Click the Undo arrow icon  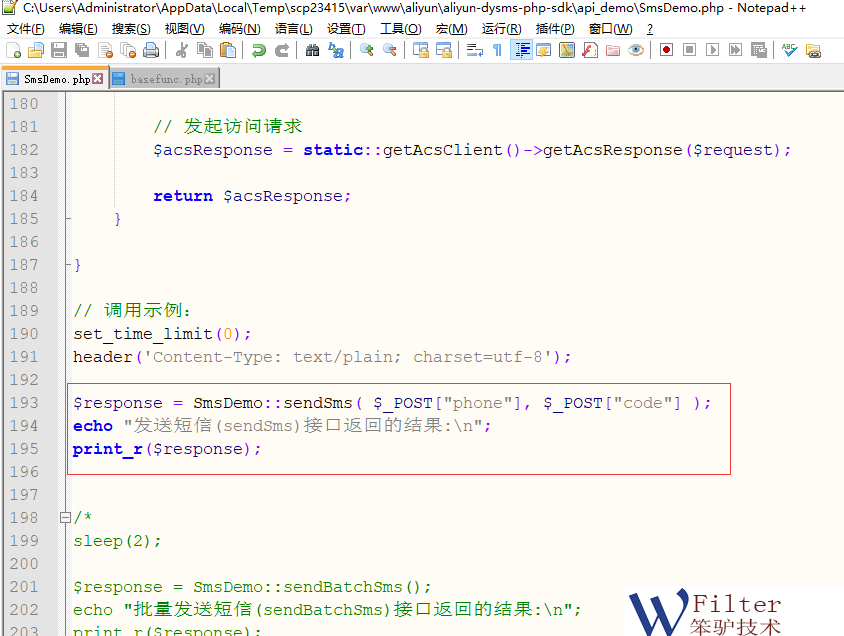259,50
